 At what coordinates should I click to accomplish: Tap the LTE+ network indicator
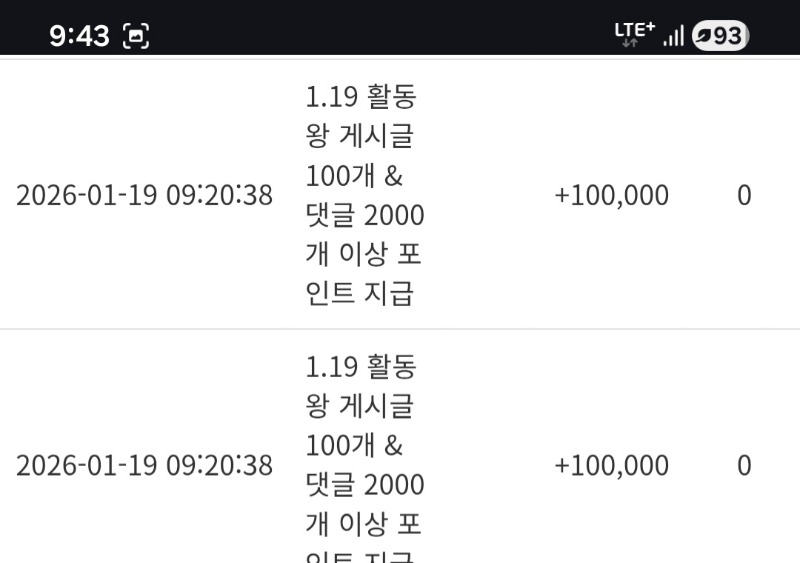tap(634, 30)
